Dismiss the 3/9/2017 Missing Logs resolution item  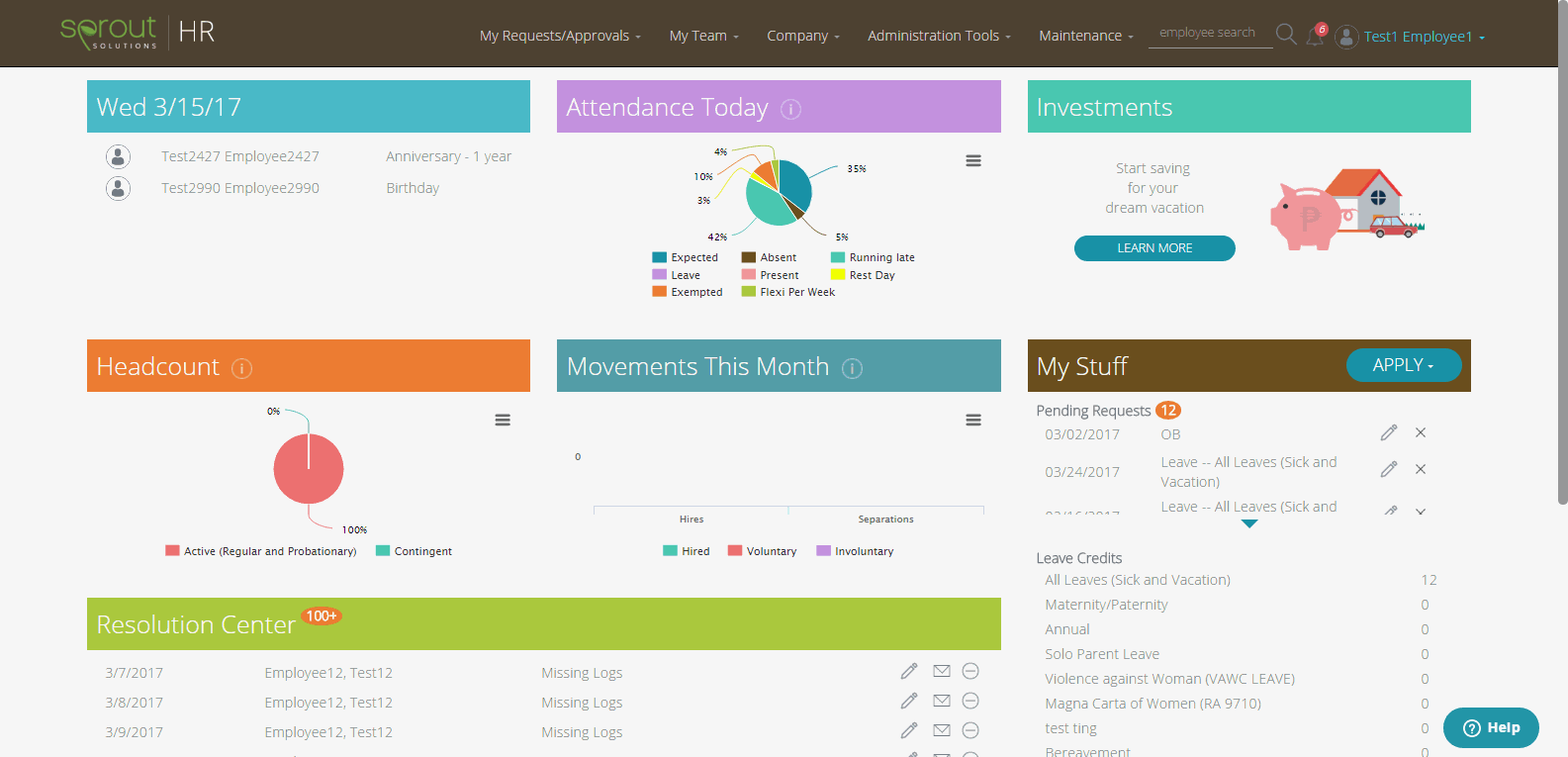click(970, 730)
